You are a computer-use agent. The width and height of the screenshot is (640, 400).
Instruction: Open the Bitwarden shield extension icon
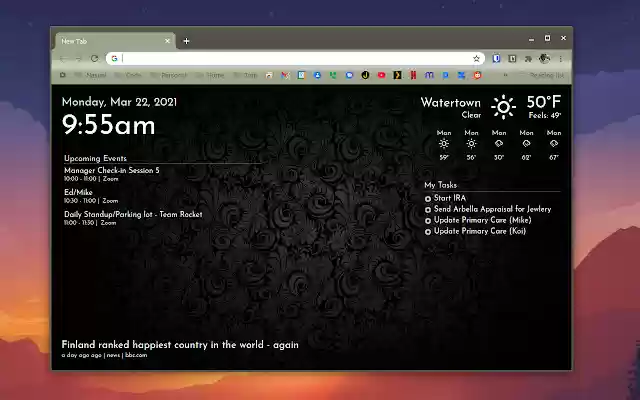[496, 58]
